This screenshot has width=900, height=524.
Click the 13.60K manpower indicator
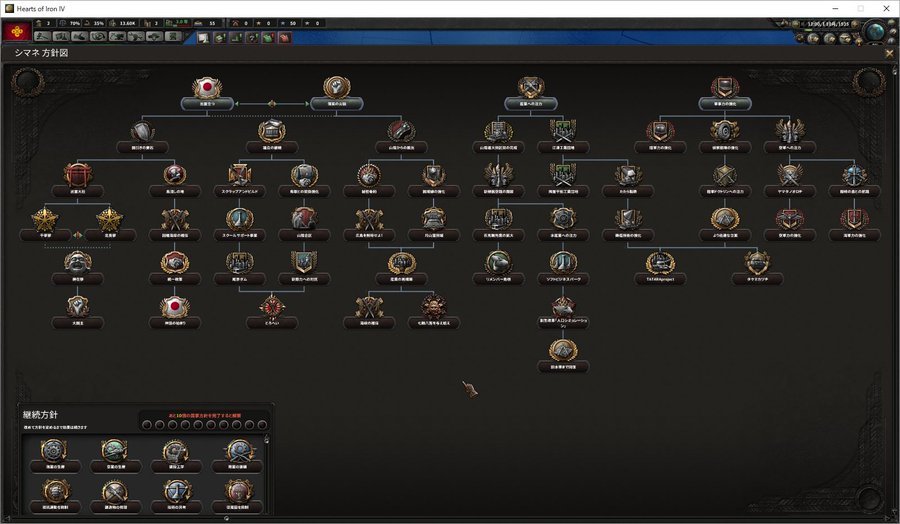pos(123,24)
